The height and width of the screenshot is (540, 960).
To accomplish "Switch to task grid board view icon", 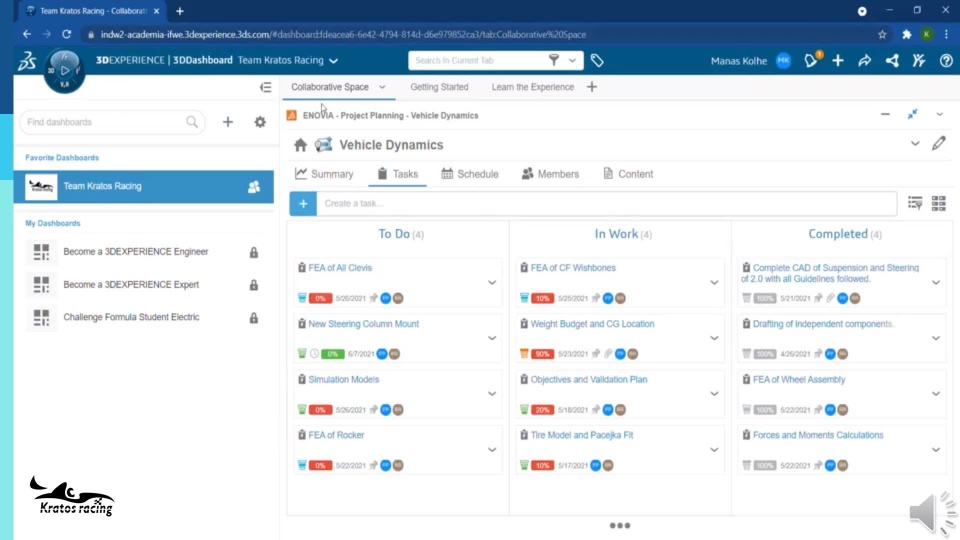I will tap(939, 203).
